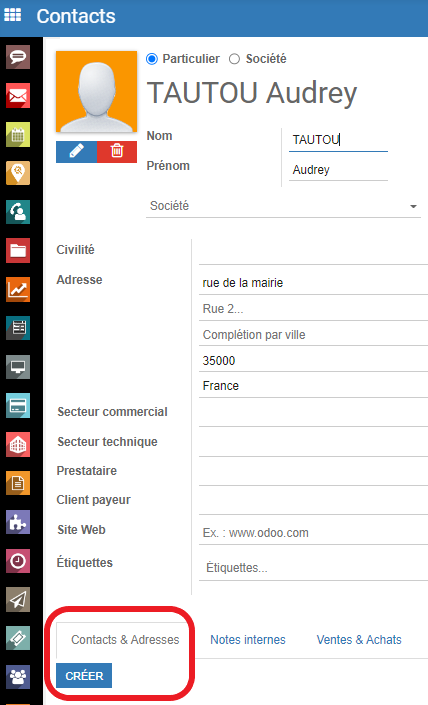Open the red folder documents app
The image size is (428, 705).
(18, 250)
